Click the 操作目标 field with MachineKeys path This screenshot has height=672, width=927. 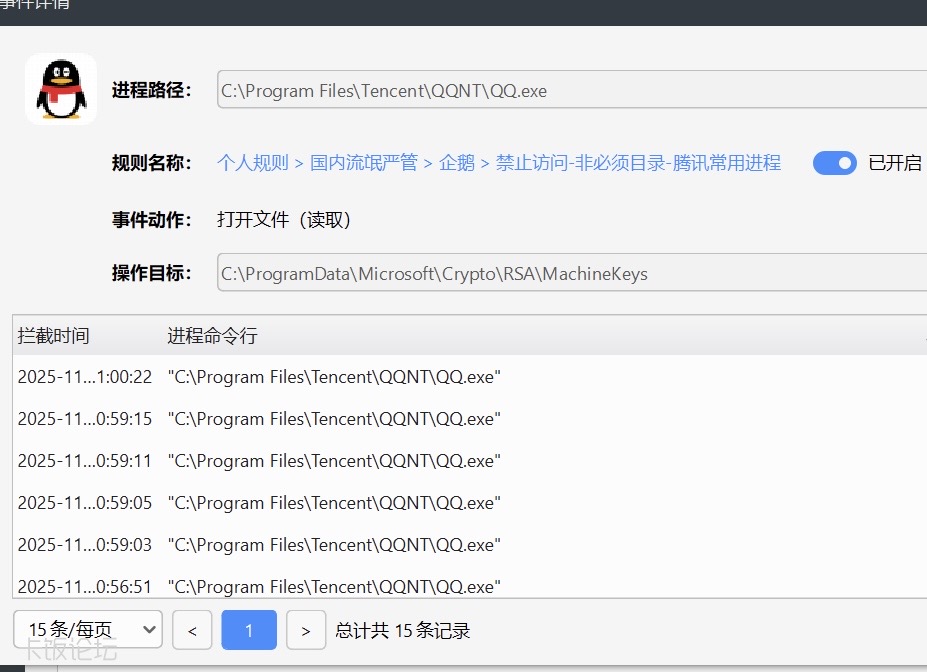572,272
